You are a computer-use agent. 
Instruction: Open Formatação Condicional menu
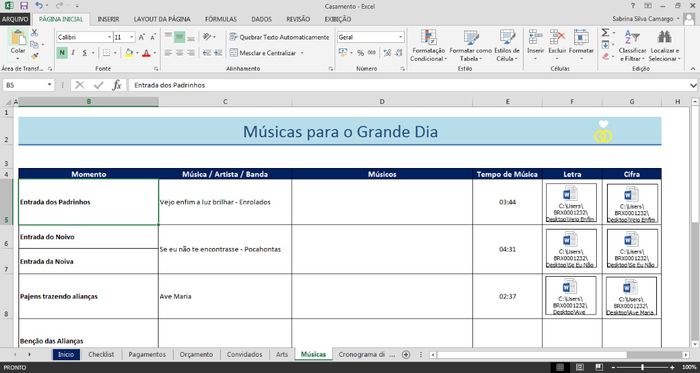428,46
